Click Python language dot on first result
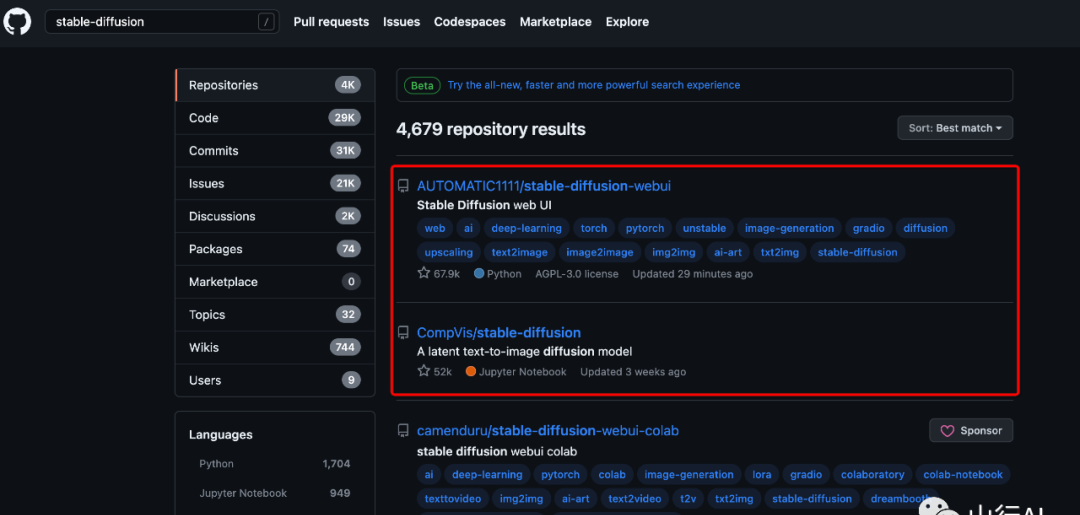 pos(479,273)
